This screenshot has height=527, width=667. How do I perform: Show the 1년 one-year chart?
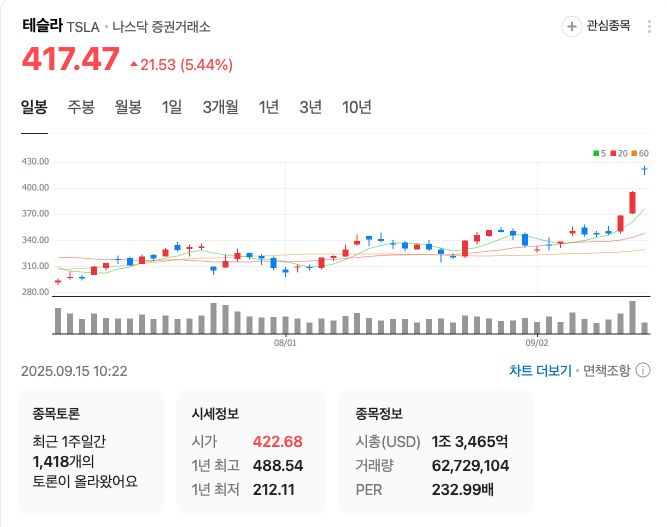269,107
